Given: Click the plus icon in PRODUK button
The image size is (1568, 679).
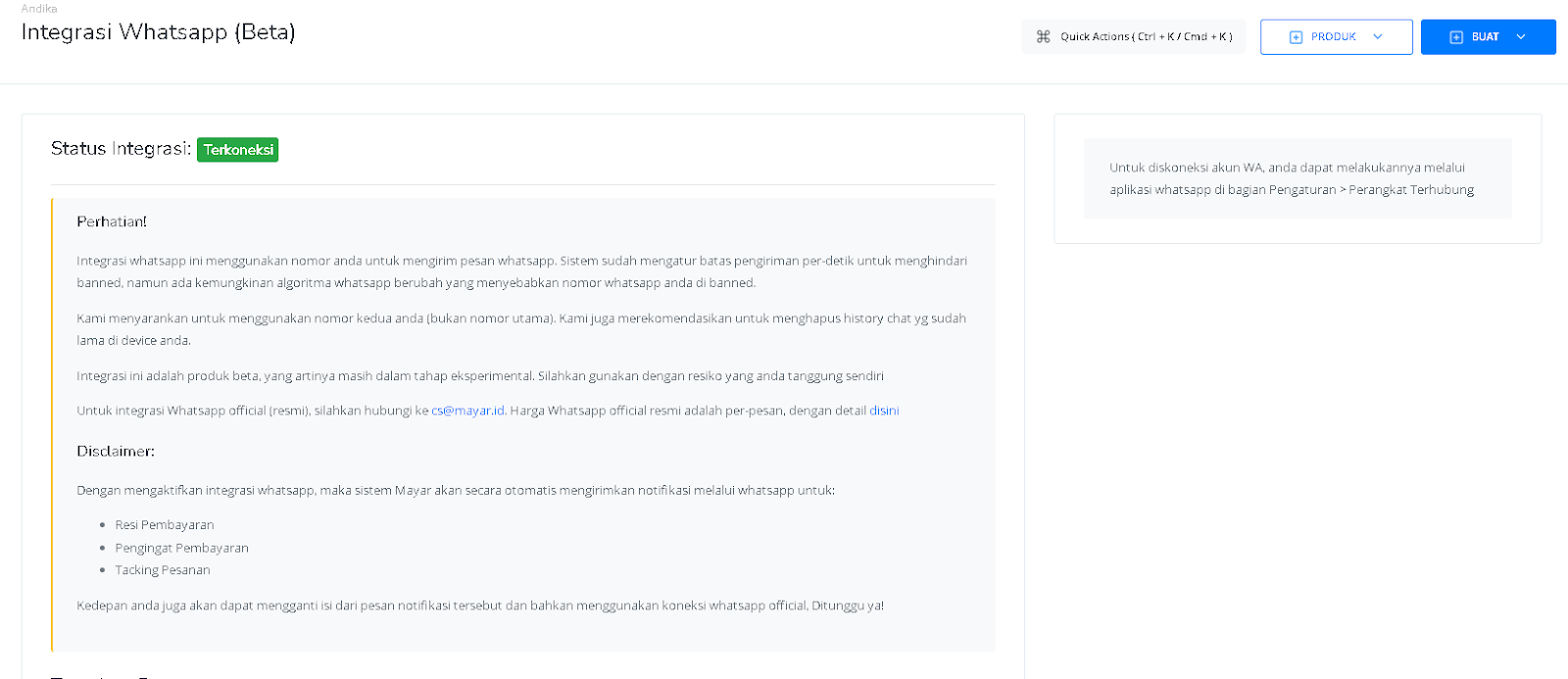Looking at the screenshot, I should pos(1296,37).
